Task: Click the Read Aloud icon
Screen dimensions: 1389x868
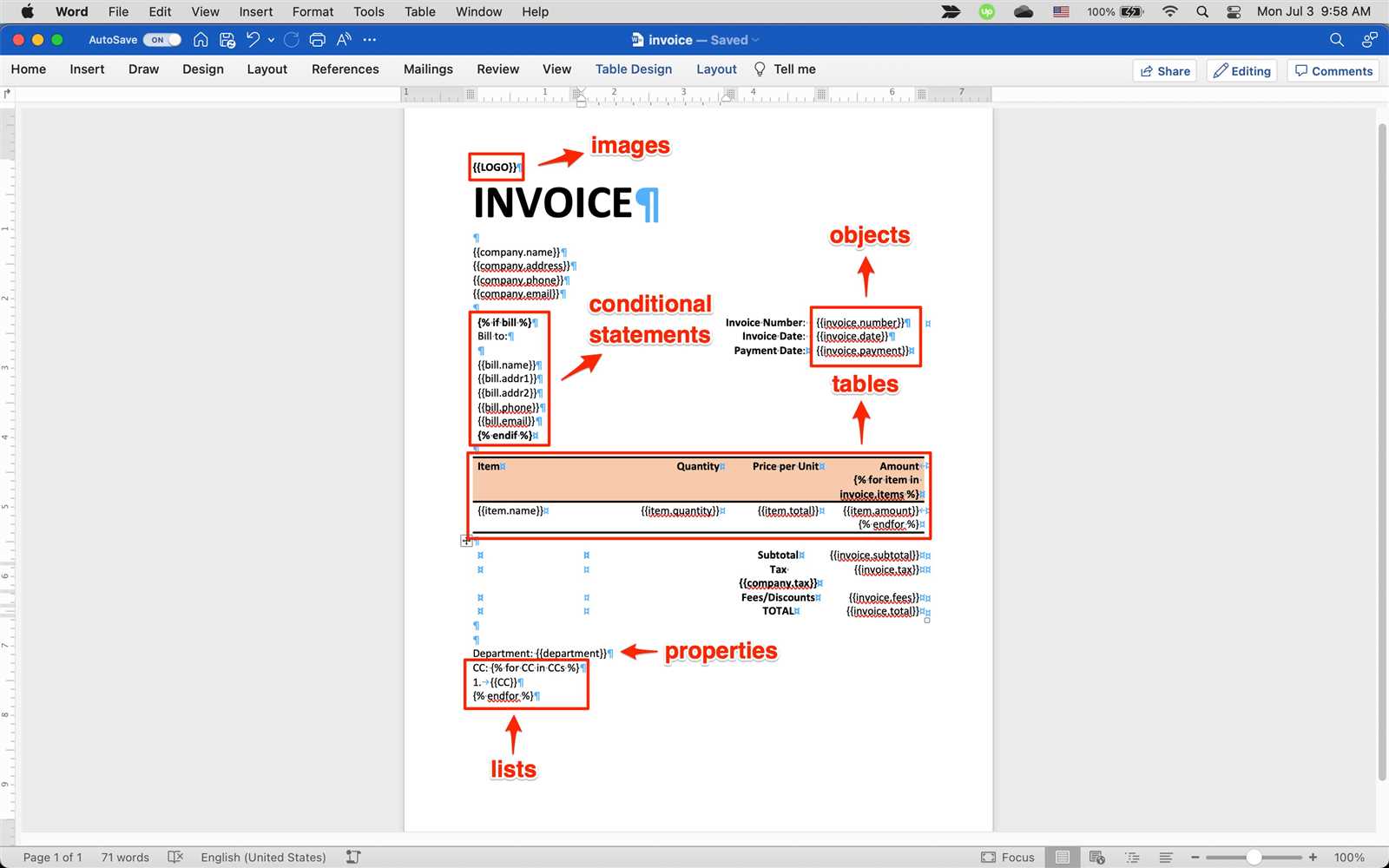Action: 345,40
